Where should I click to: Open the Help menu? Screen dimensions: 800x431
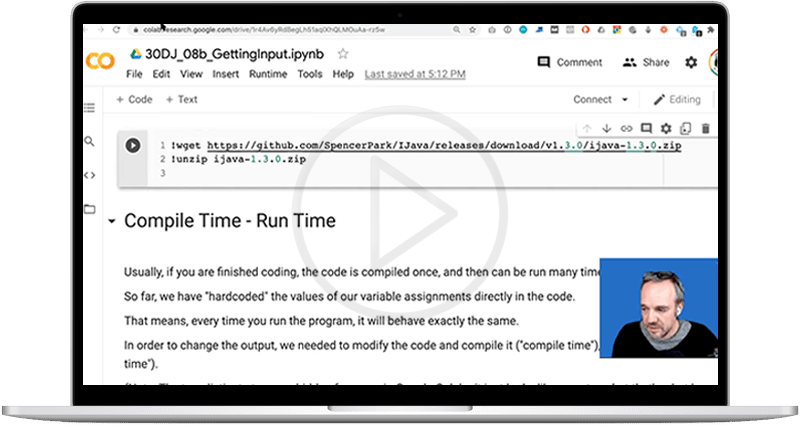pos(343,74)
